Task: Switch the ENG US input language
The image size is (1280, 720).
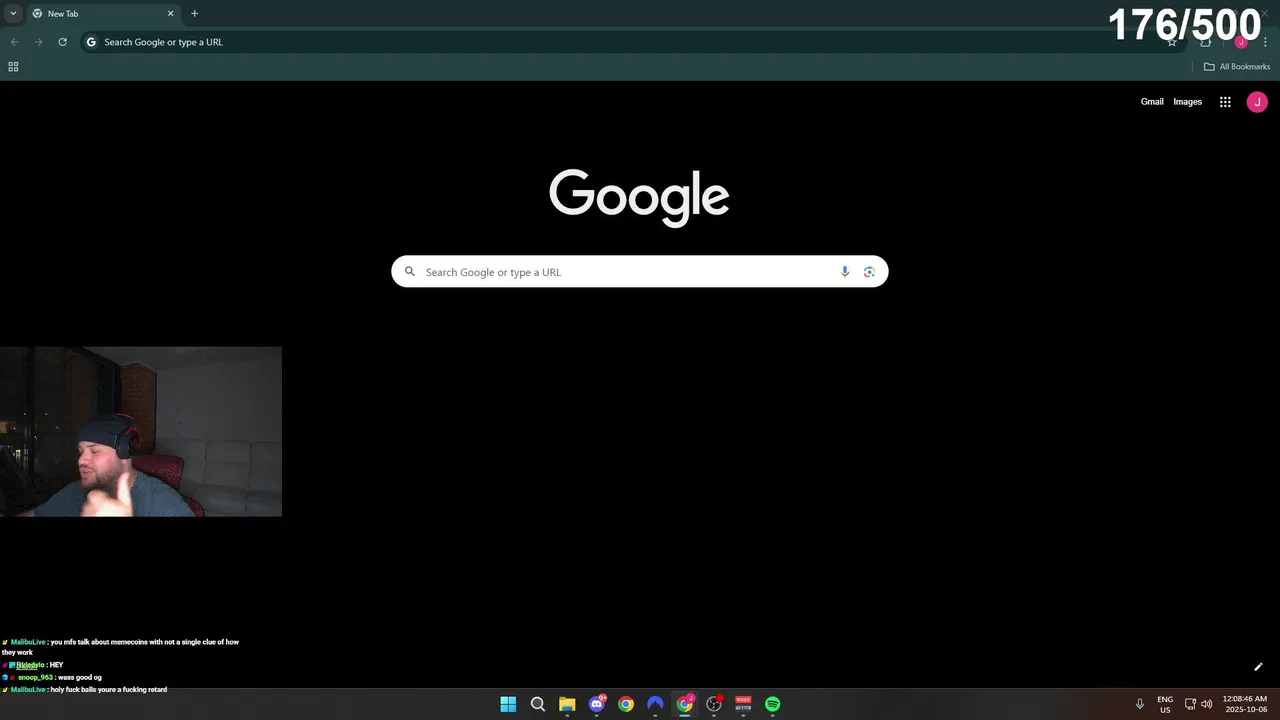Action: [1165, 704]
